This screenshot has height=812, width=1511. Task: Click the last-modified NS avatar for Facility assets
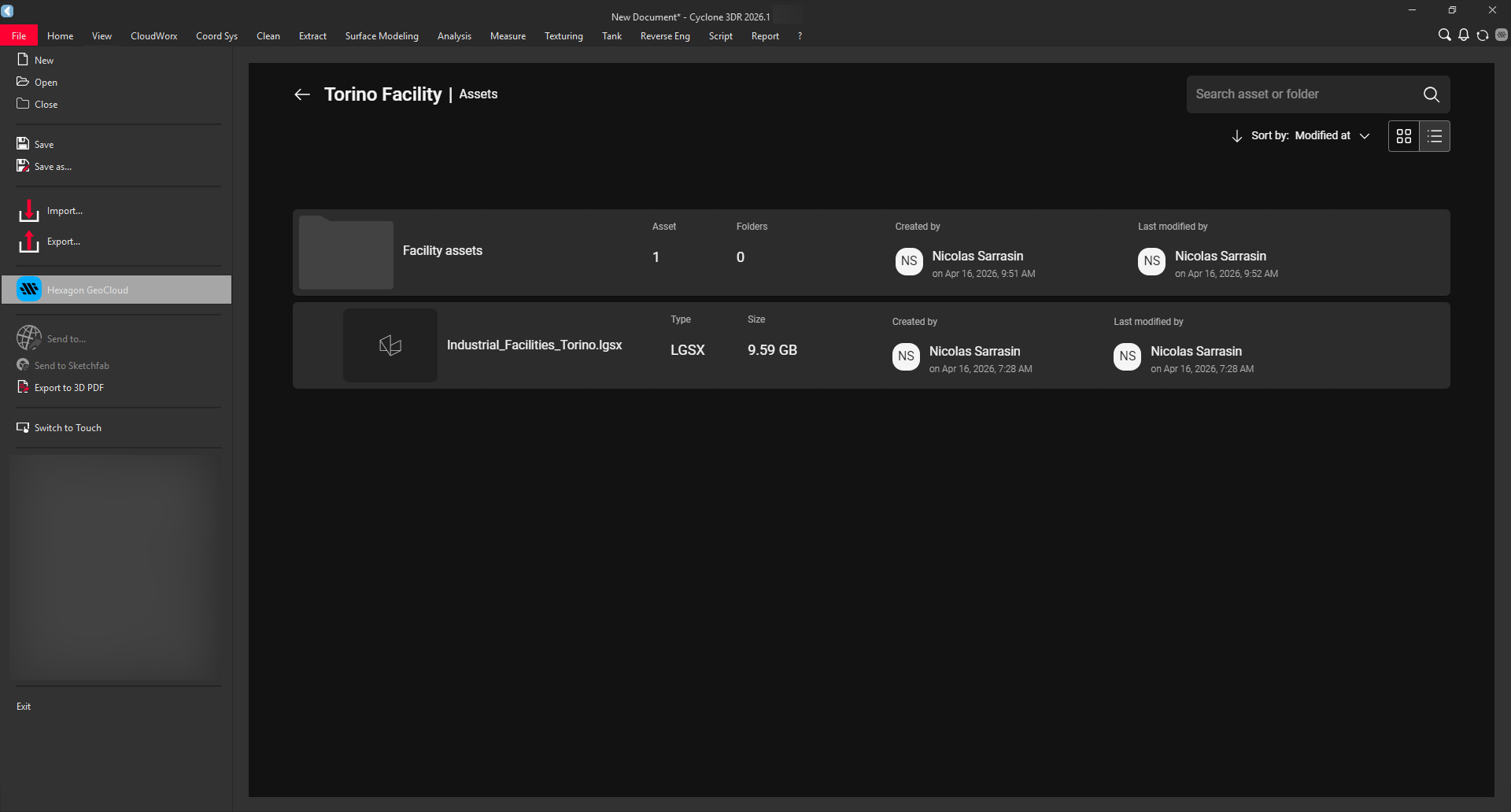click(x=1152, y=261)
